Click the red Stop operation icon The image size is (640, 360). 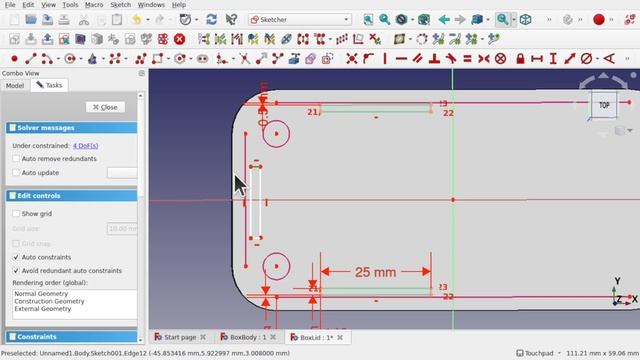click(179, 39)
